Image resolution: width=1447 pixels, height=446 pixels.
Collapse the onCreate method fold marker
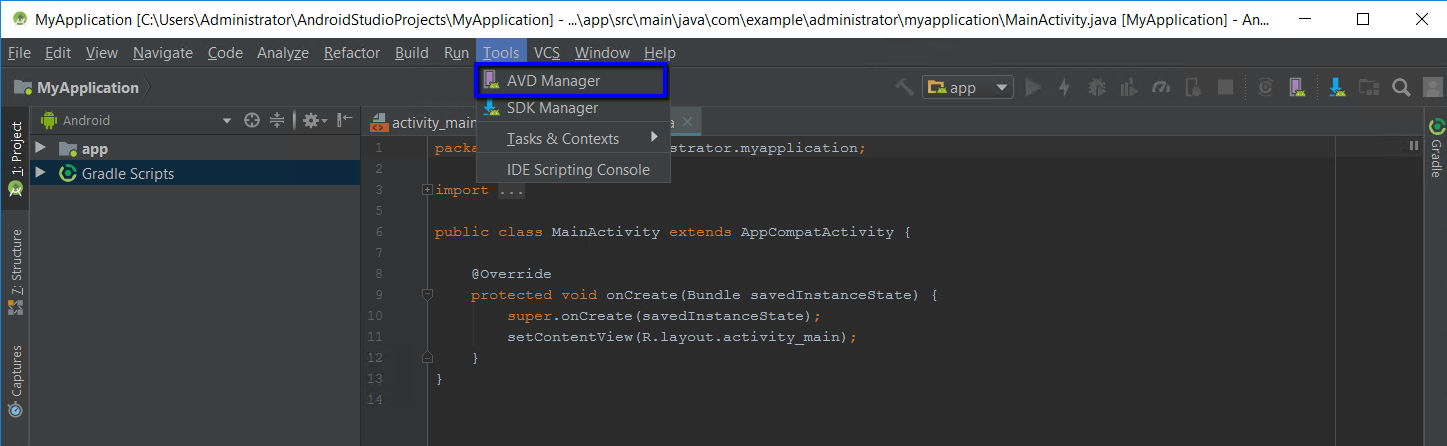[x=427, y=295]
